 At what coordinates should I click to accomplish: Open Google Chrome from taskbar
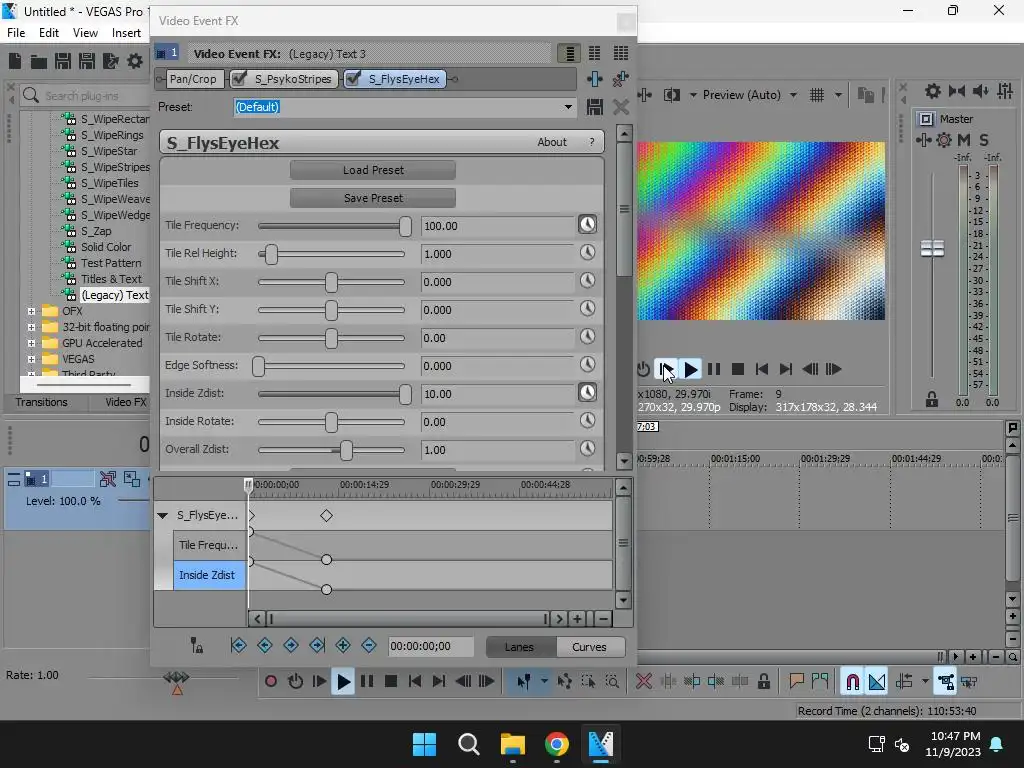[556, 744]
